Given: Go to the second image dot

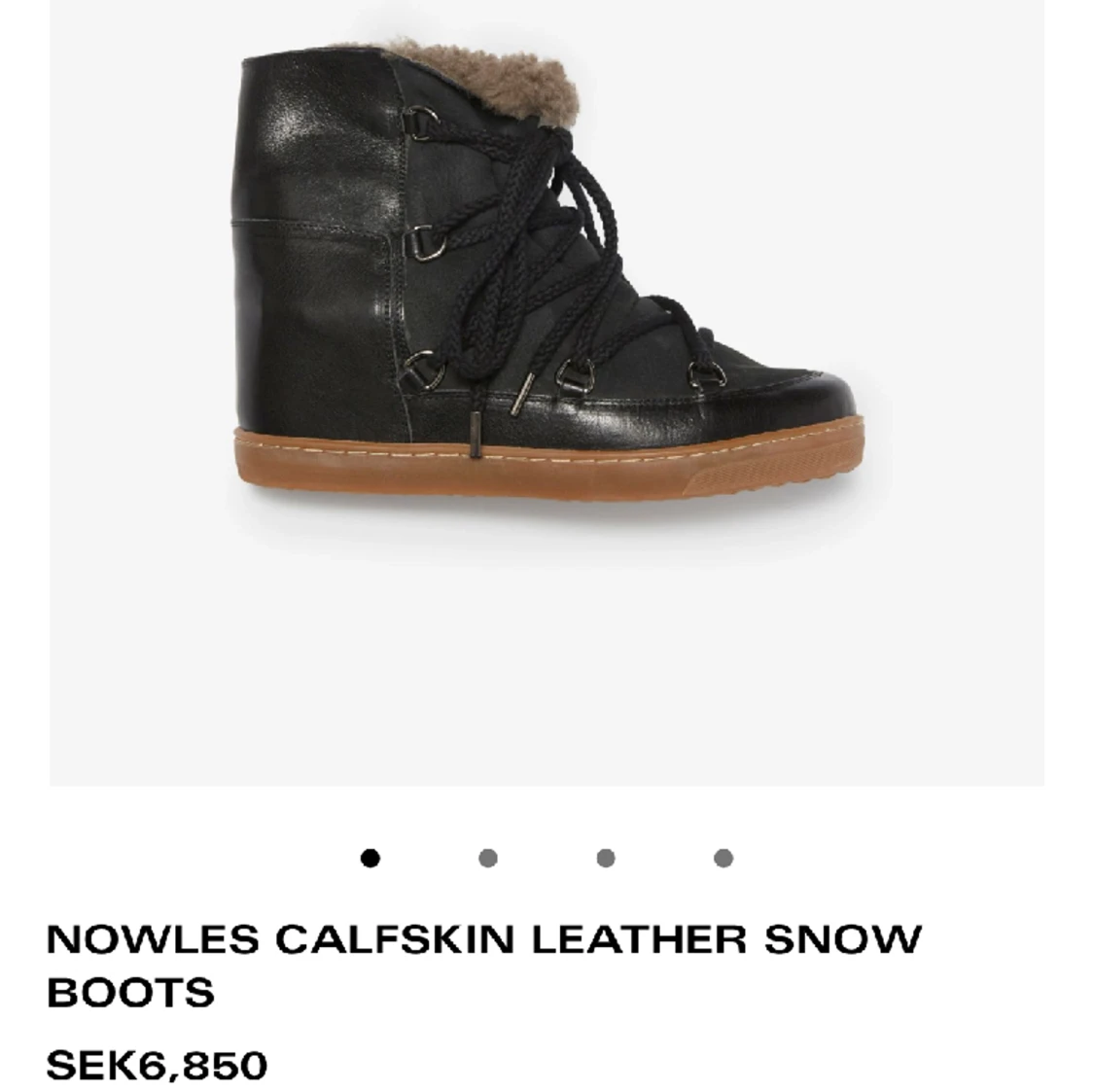Looking at the screenshot, I should click(488, 858).
